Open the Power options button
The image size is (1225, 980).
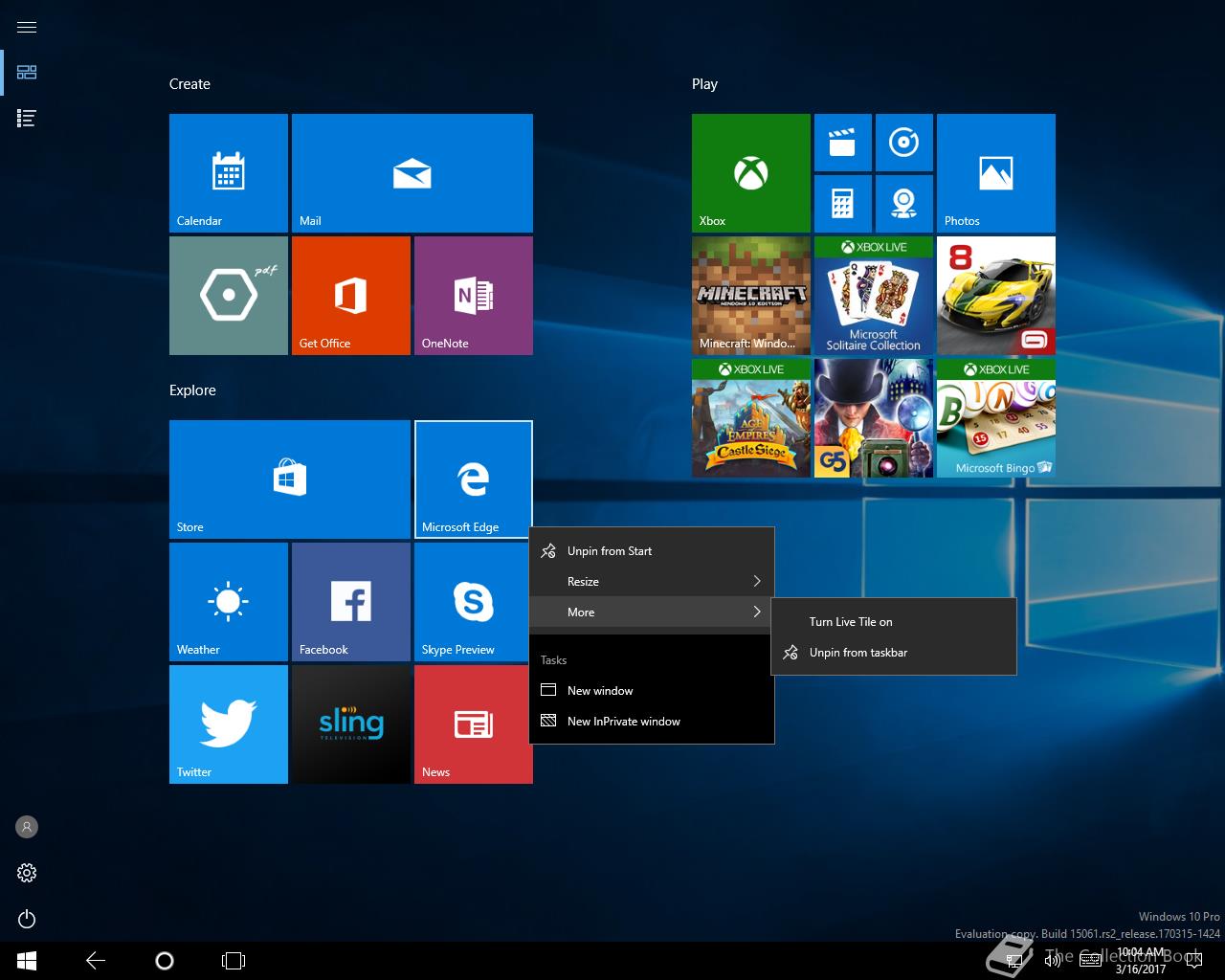pos(27,919)
